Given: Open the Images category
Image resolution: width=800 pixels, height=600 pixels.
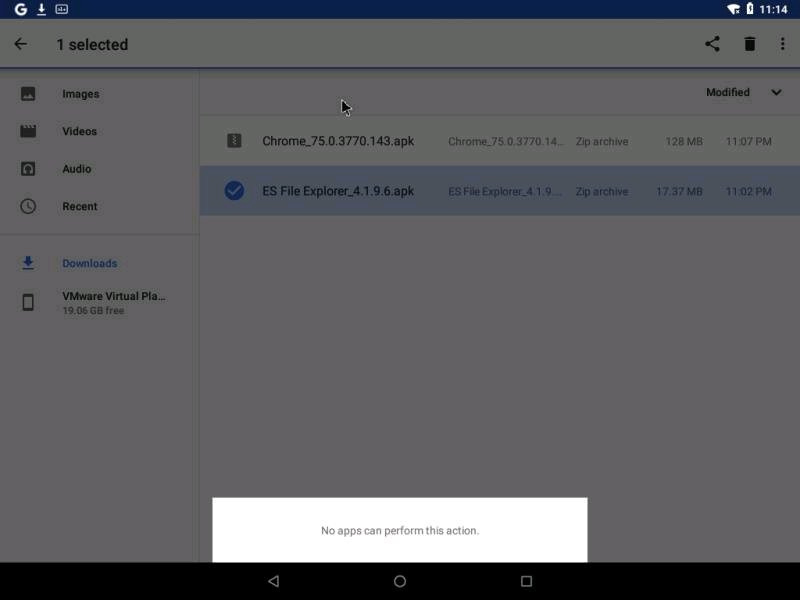Looking at the screenshot, I should coord(81,94).
